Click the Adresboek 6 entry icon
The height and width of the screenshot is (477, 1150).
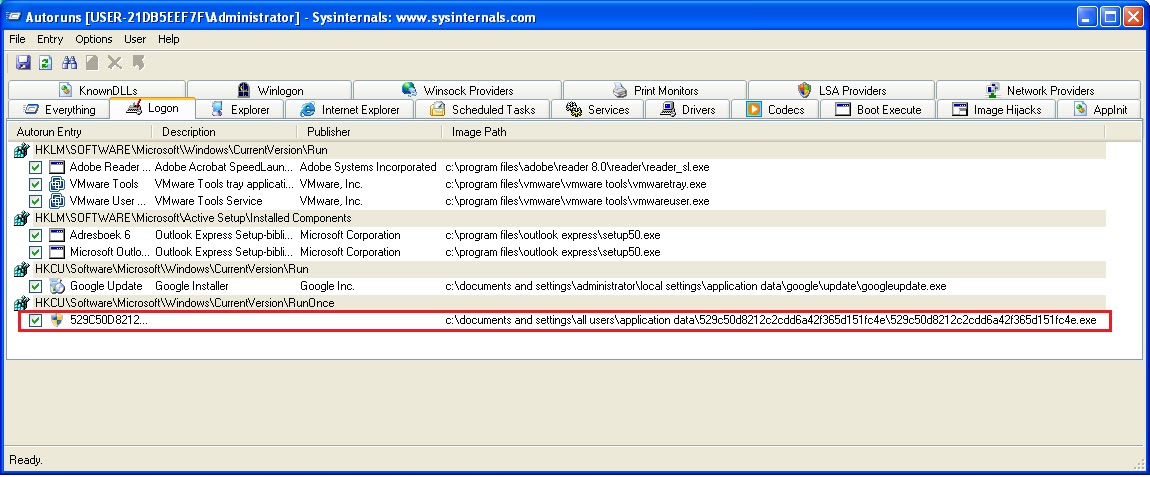point(57,236)
